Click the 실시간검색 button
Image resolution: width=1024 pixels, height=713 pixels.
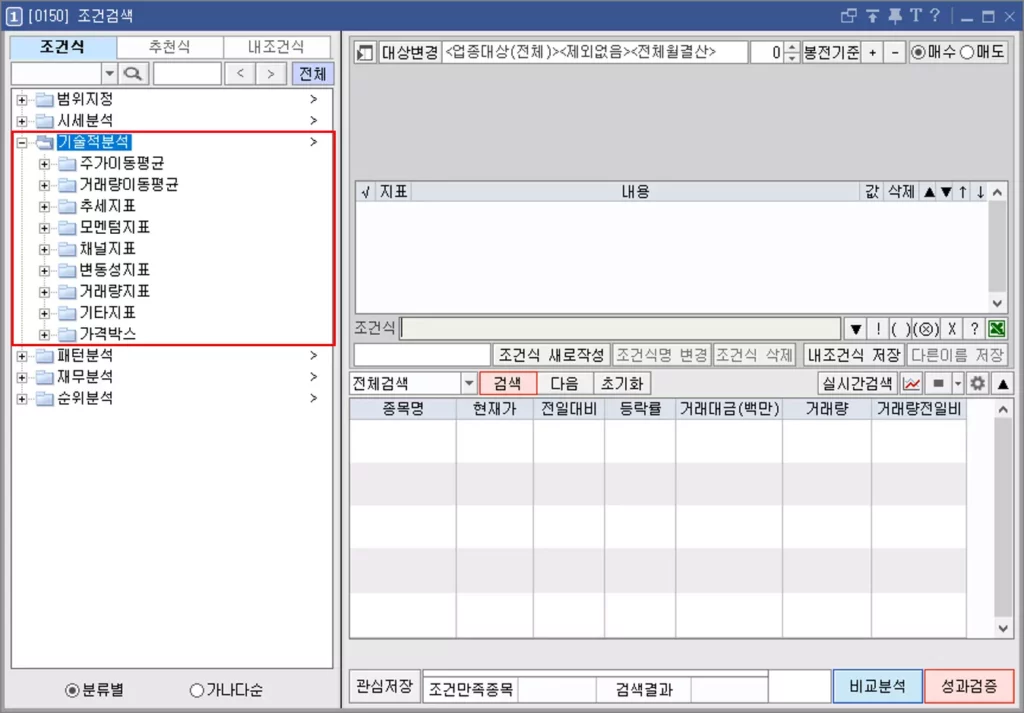[x=858, y=383]
